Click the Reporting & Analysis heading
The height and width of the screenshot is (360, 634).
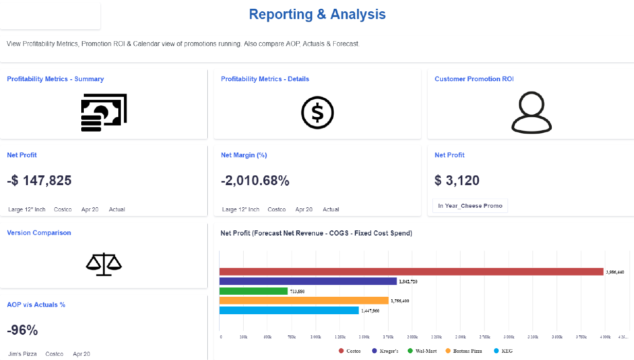coord(317,14)
